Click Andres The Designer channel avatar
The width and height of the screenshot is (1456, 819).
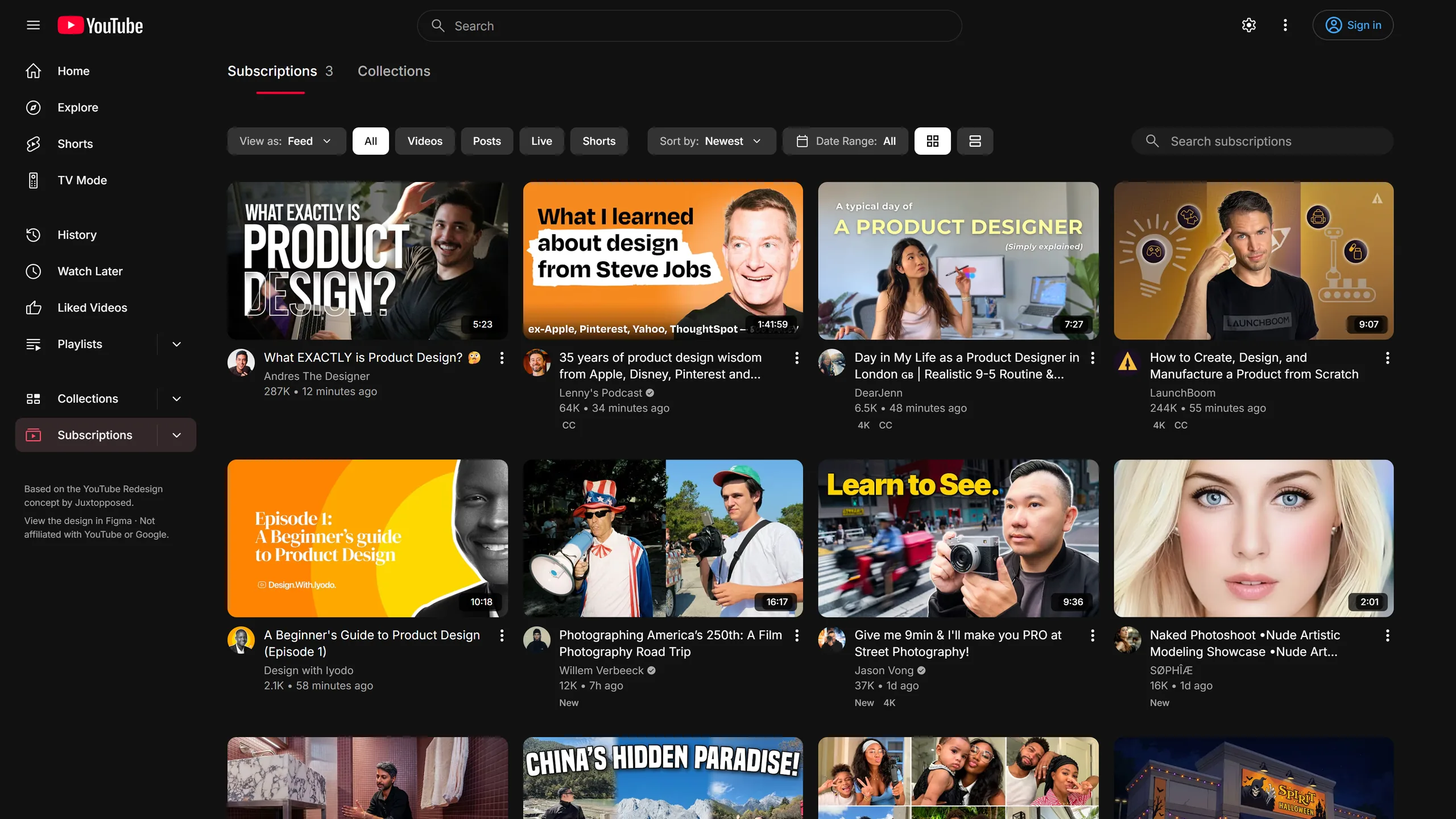pyautogui.click(x=241, y=362)
